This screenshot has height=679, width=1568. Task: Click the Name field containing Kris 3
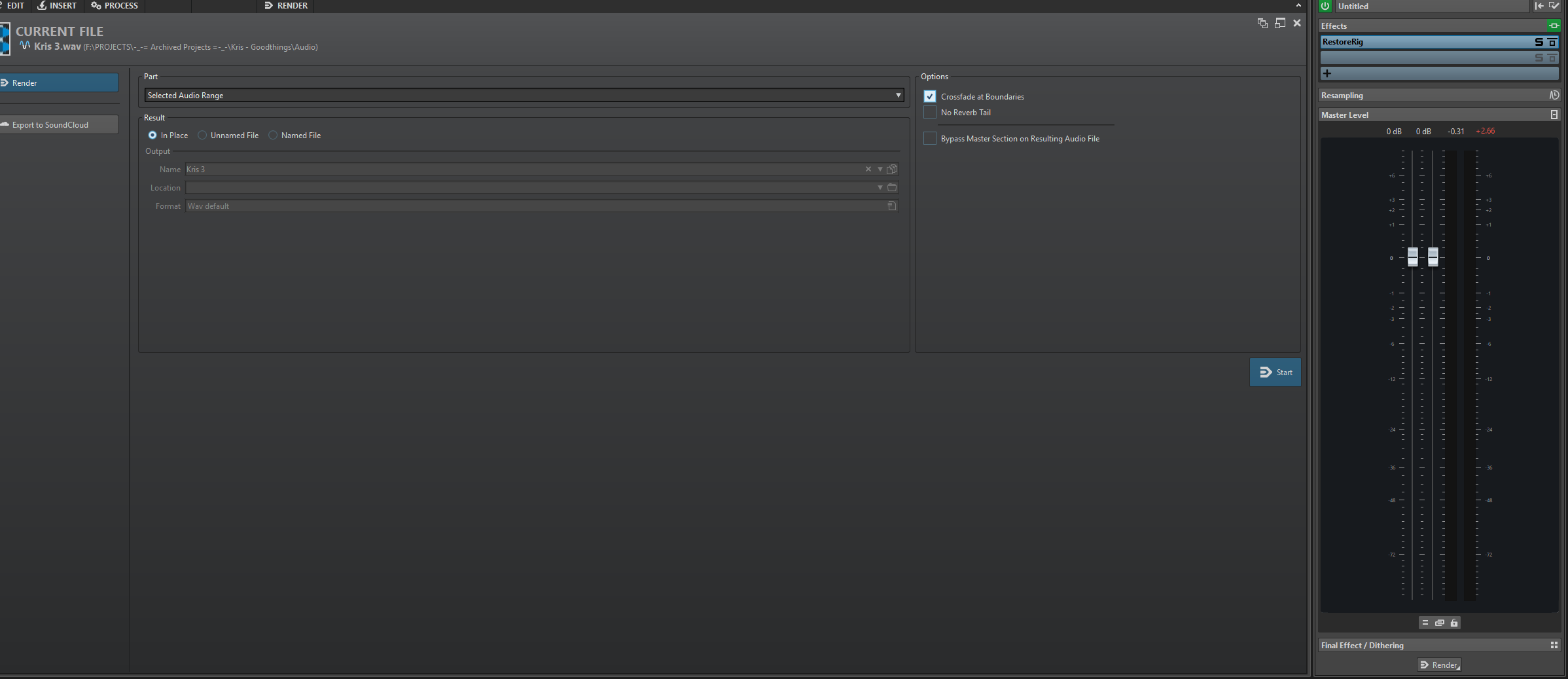[524, 169]
